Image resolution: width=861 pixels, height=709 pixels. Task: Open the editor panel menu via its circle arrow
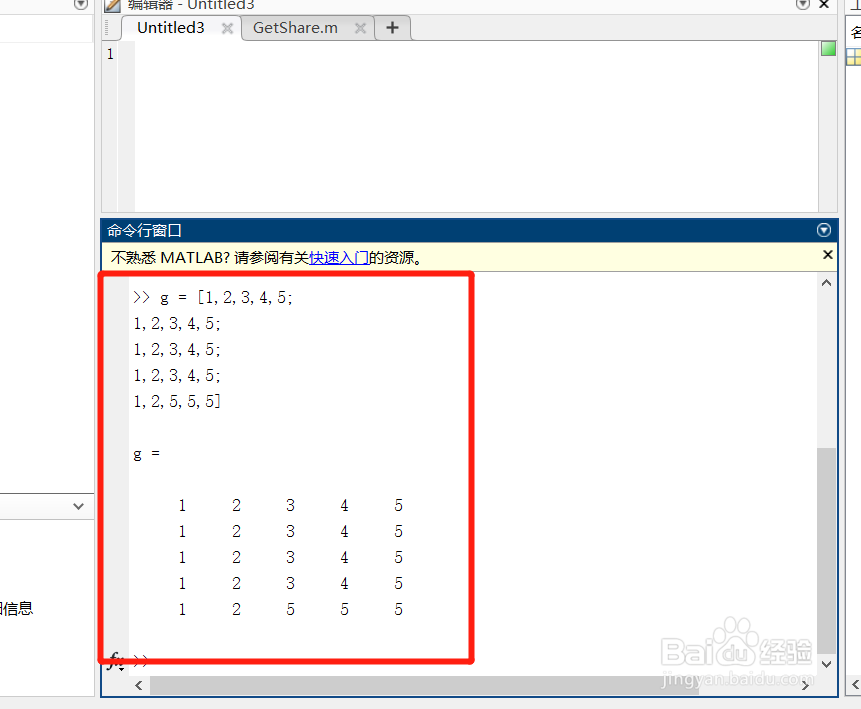point(802,5)
